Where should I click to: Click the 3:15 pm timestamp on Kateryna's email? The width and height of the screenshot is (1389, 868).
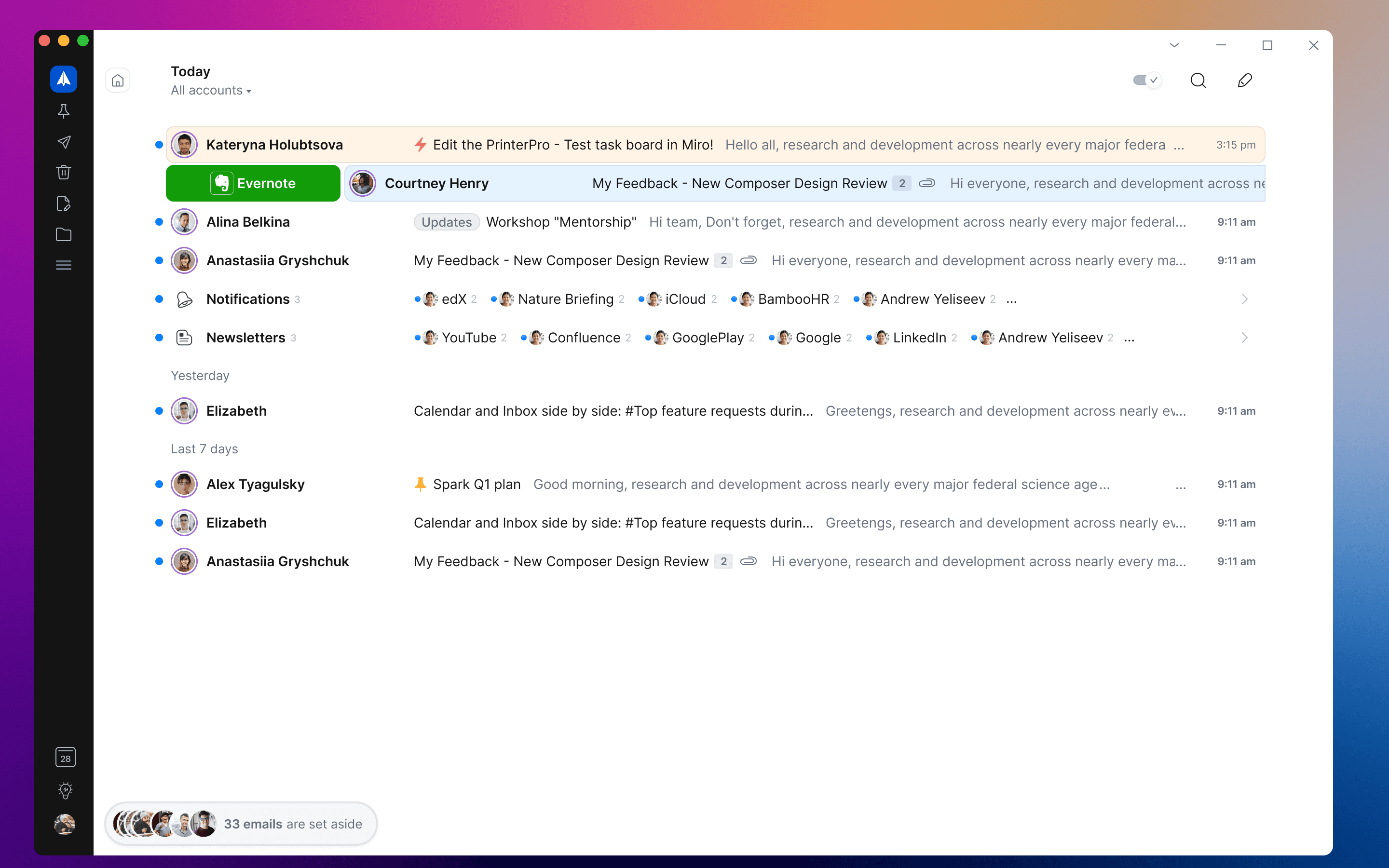pos(1235,145)
